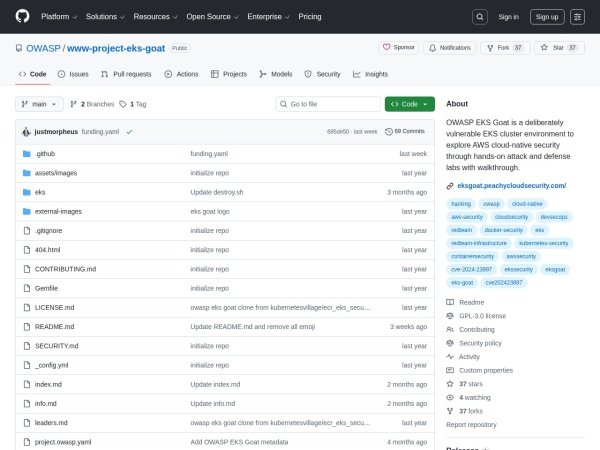Click Report repository link
Viewport: 600px width, 450px height.
tap(471, 425)
